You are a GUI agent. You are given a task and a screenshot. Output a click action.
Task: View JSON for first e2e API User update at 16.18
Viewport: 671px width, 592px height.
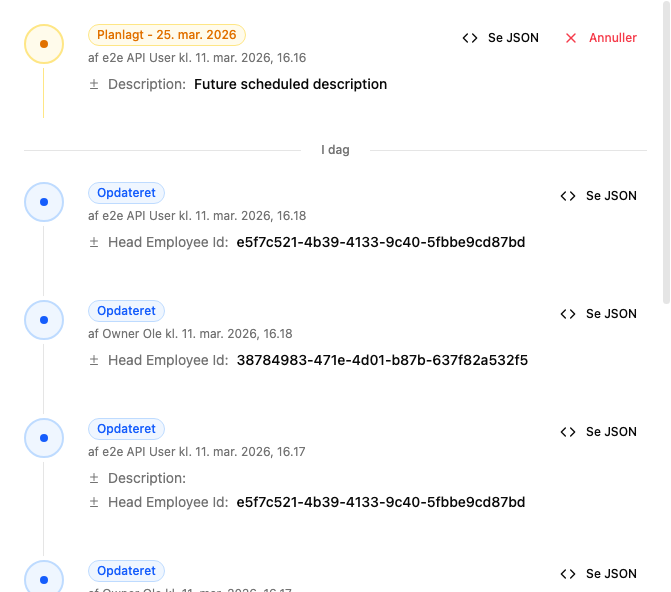click(x=598, y=196)
